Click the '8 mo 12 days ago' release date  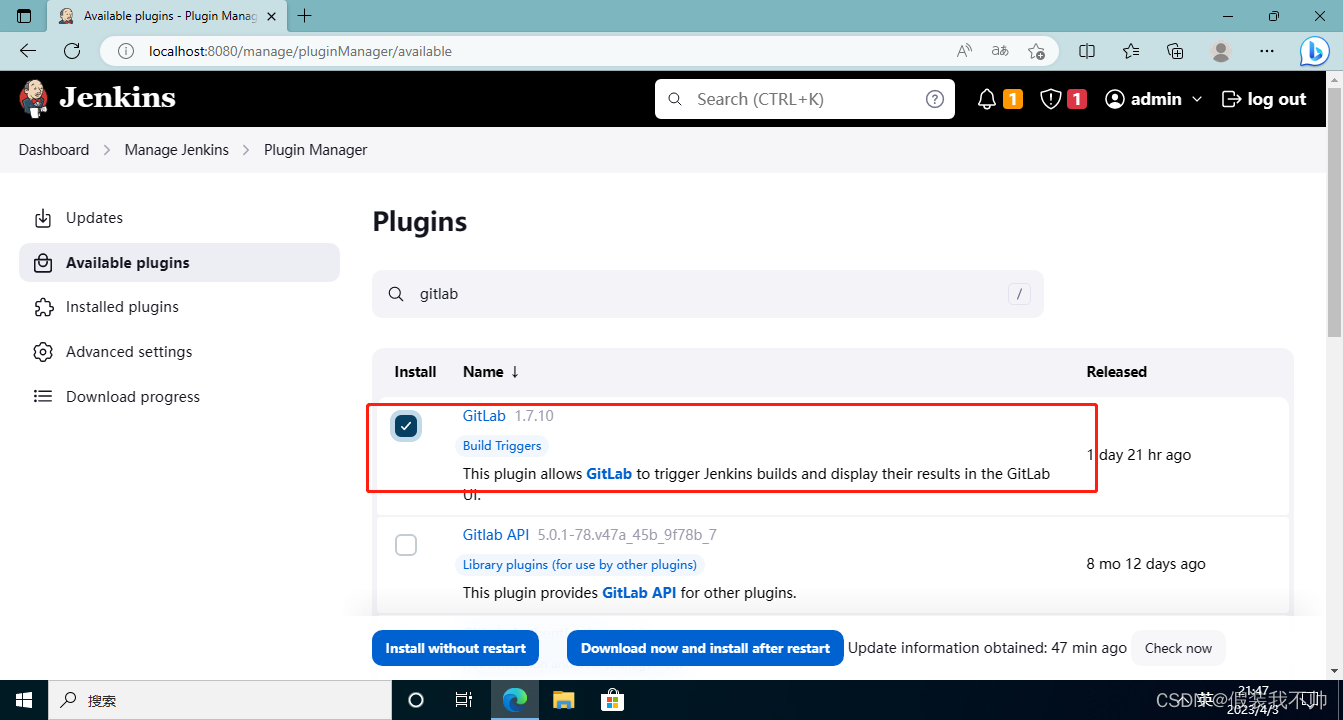pyautogui.click(x=1146, y=564)
